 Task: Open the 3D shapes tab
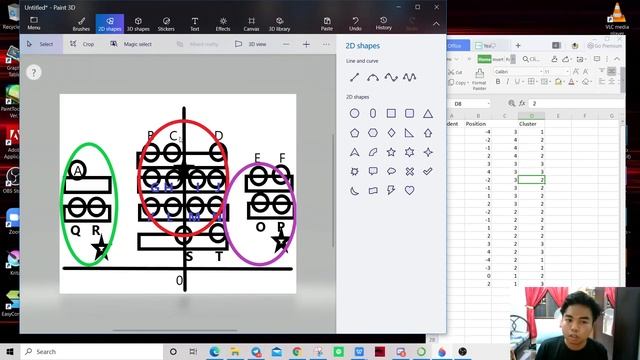(x=138, y=24)
